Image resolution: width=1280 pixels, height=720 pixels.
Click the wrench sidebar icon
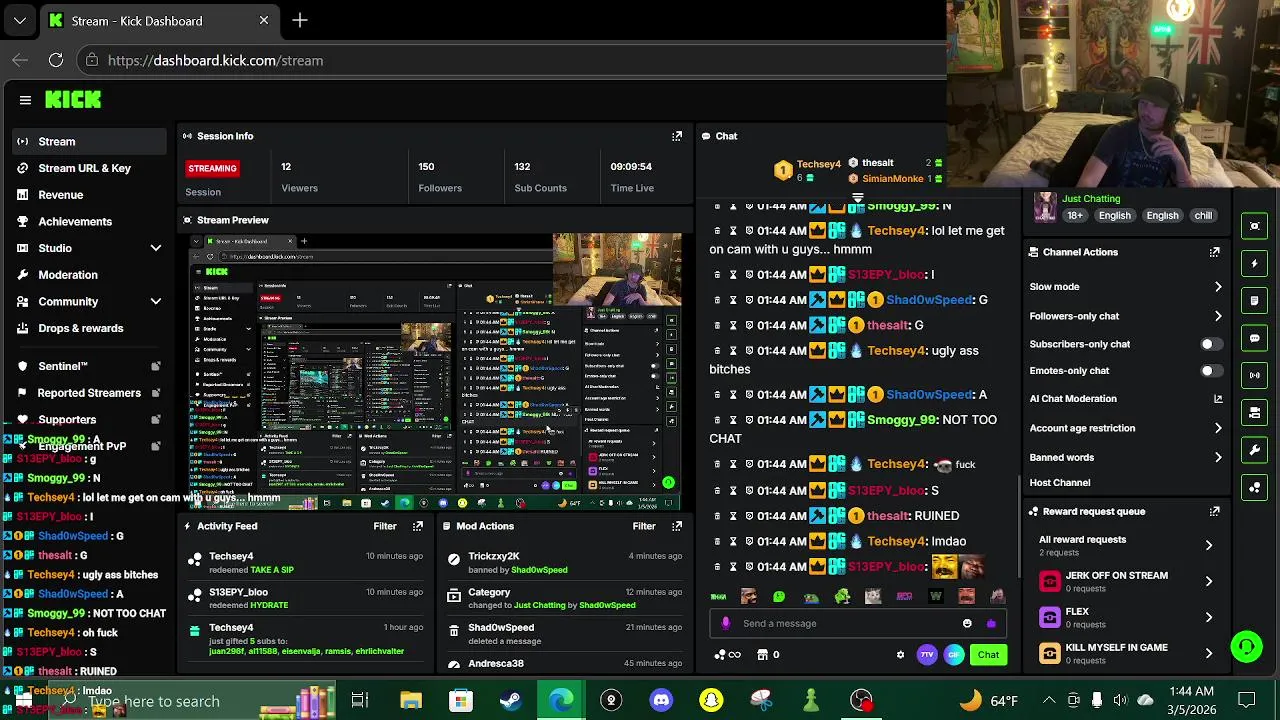pos(1255,450)
